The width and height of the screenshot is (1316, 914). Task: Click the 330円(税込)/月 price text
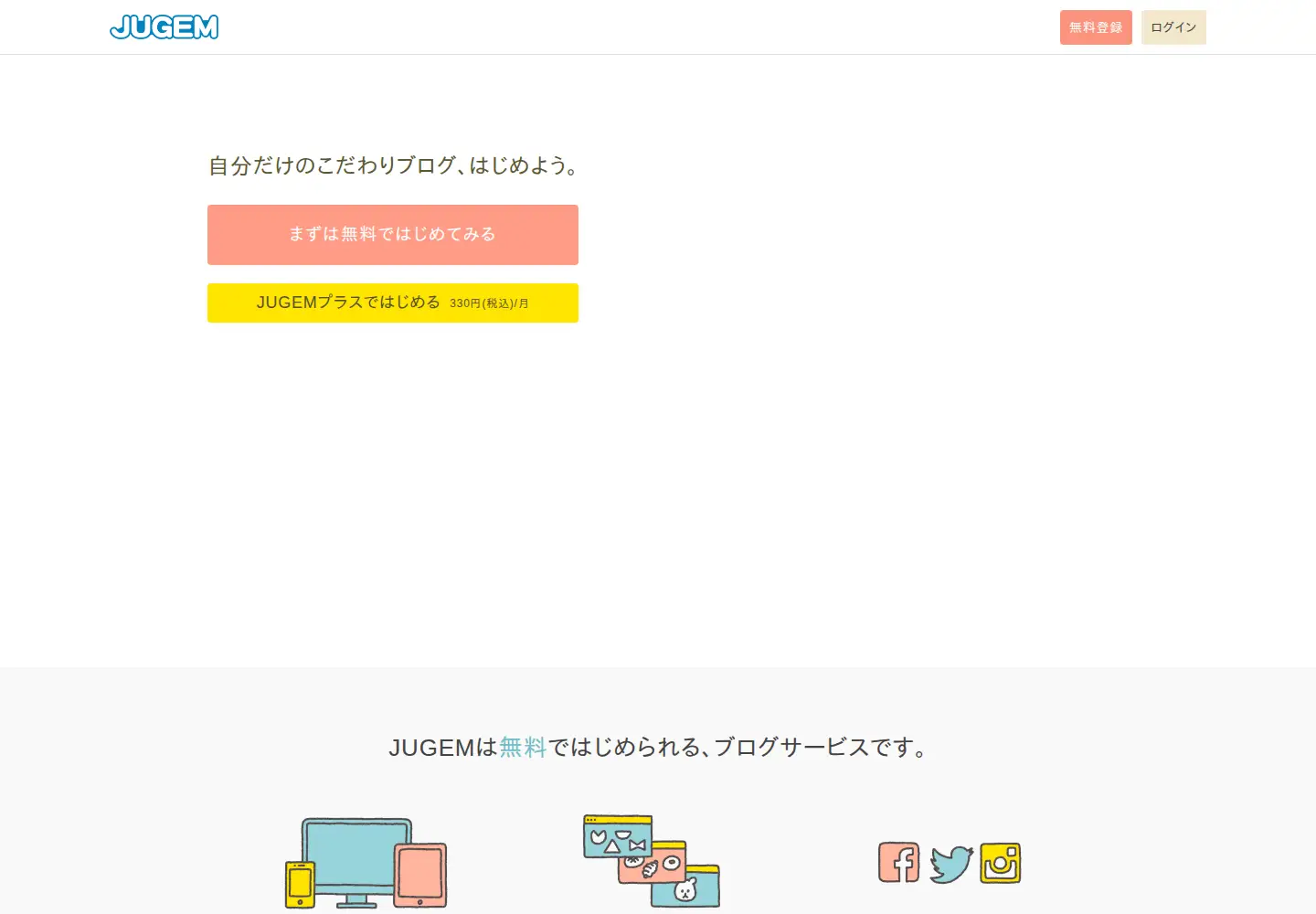point(489,303)
